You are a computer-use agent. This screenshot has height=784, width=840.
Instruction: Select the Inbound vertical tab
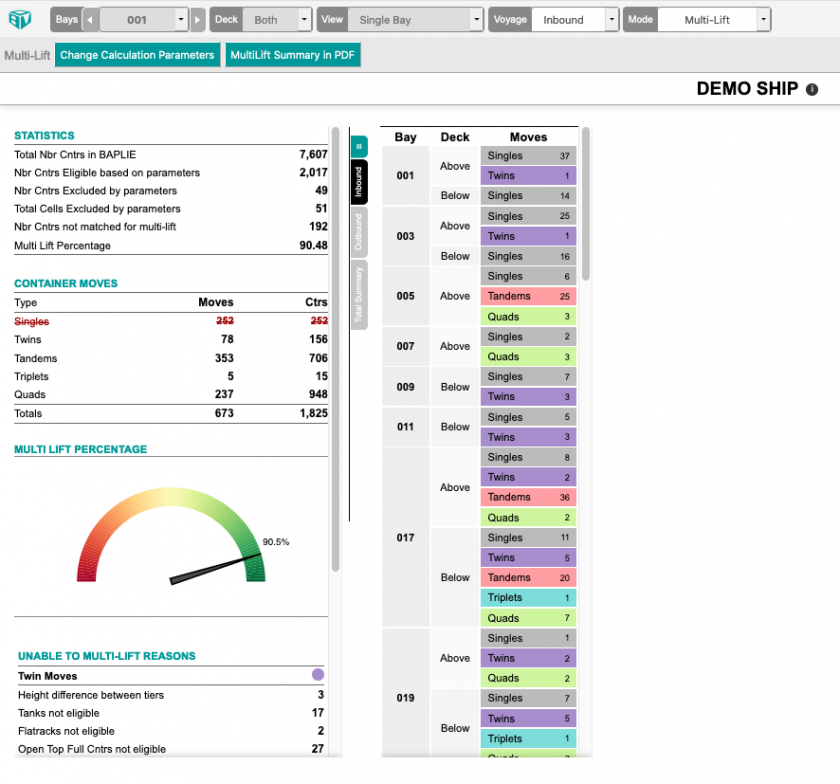(x=360, y=182)
